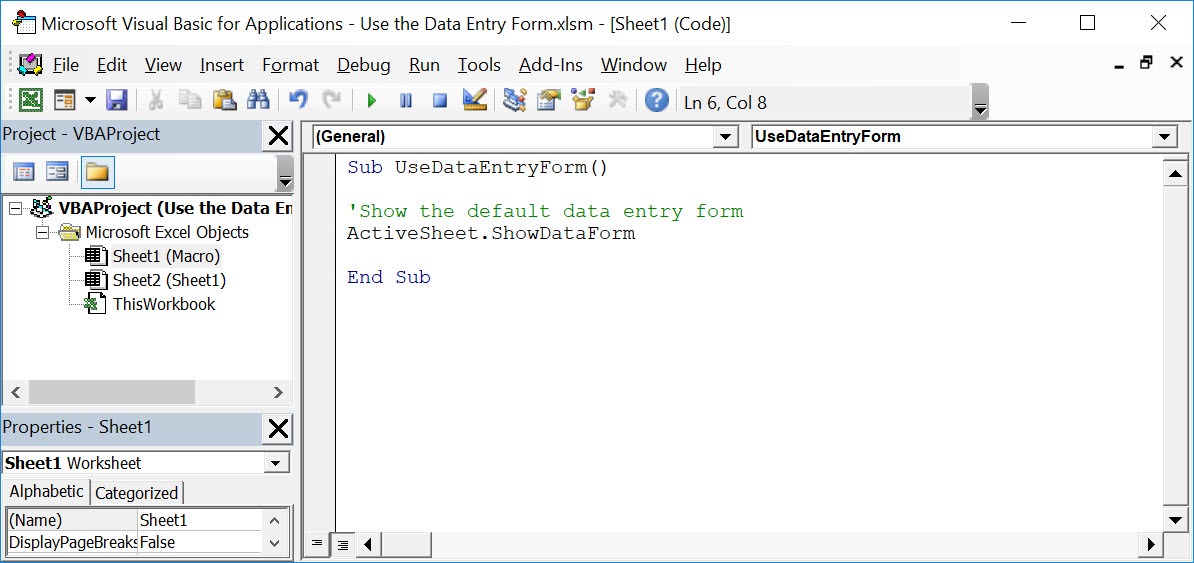Close the Properties - Sheet1 panel
This screenshot has height=563, width=1194.
(x=279, y=429)
